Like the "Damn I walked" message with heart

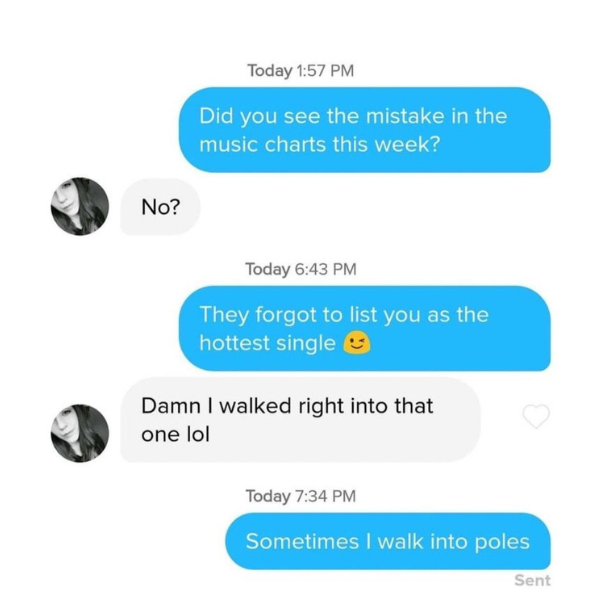(536, 416)
